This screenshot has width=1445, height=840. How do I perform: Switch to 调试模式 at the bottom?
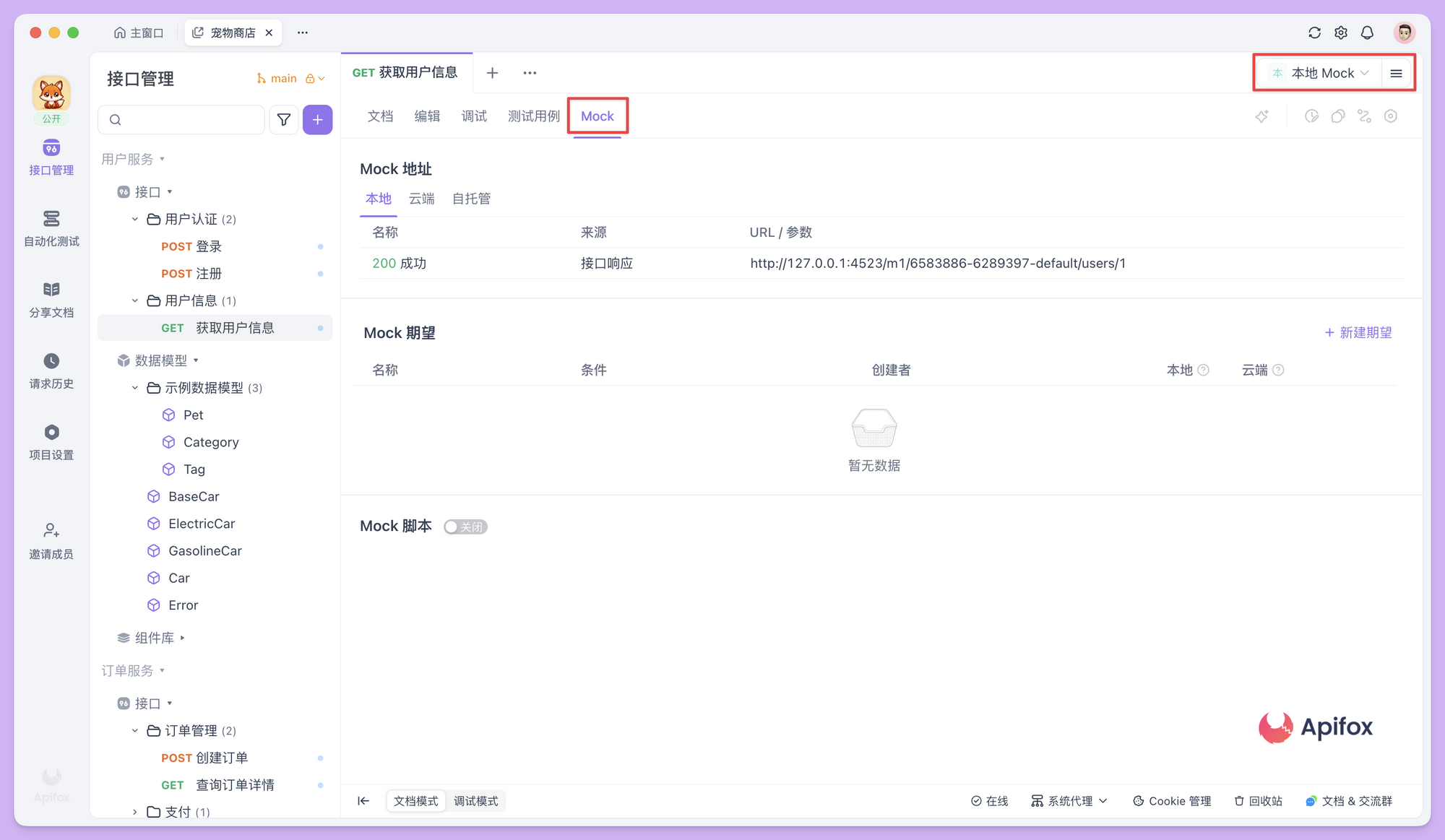point(475,801)
